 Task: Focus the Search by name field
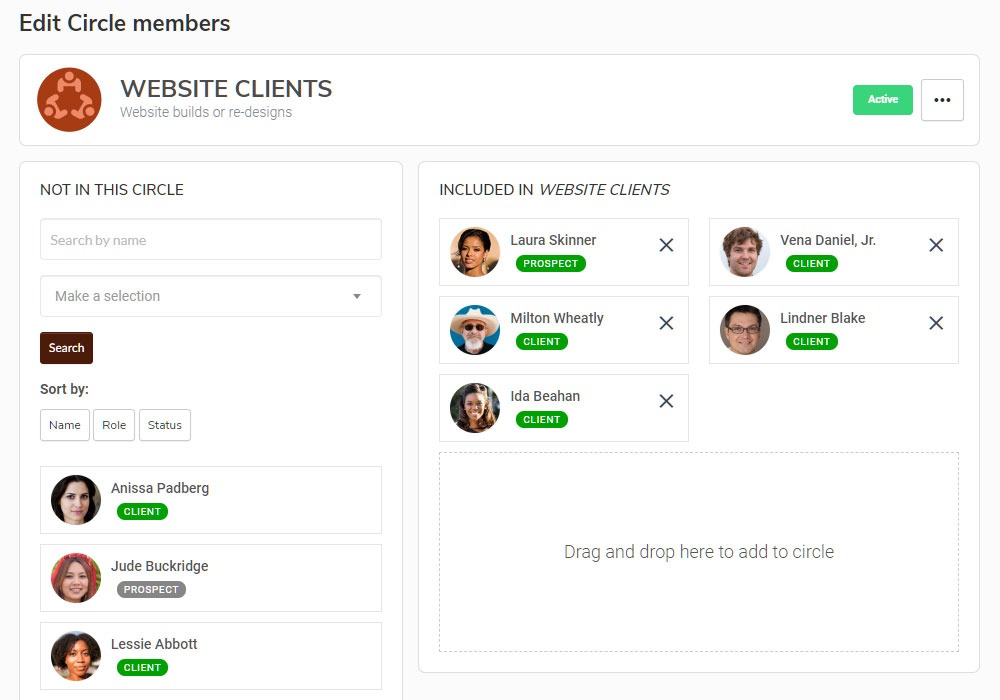[x=211, y=240]
